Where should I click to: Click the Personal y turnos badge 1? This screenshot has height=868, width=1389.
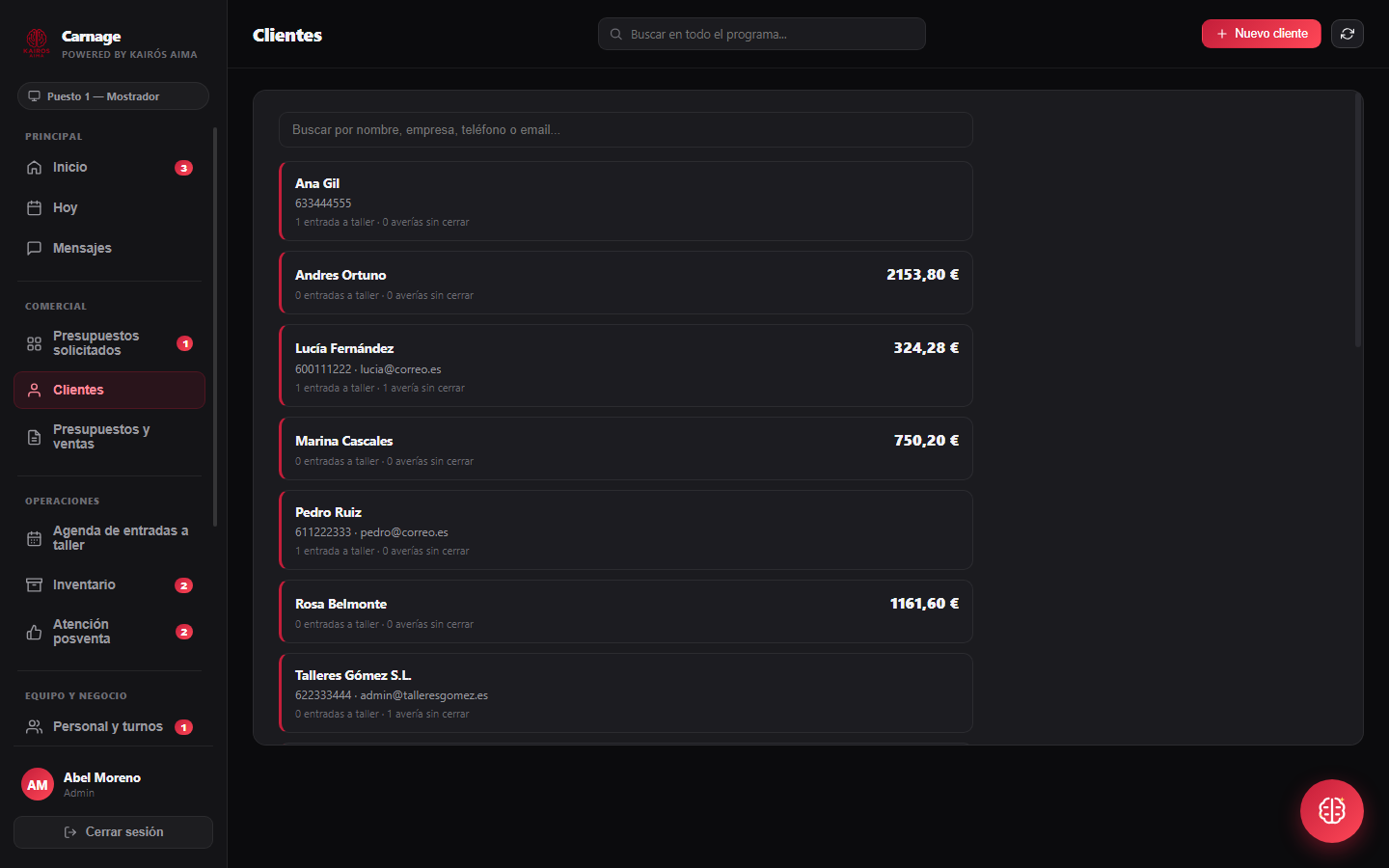[184, 727]
